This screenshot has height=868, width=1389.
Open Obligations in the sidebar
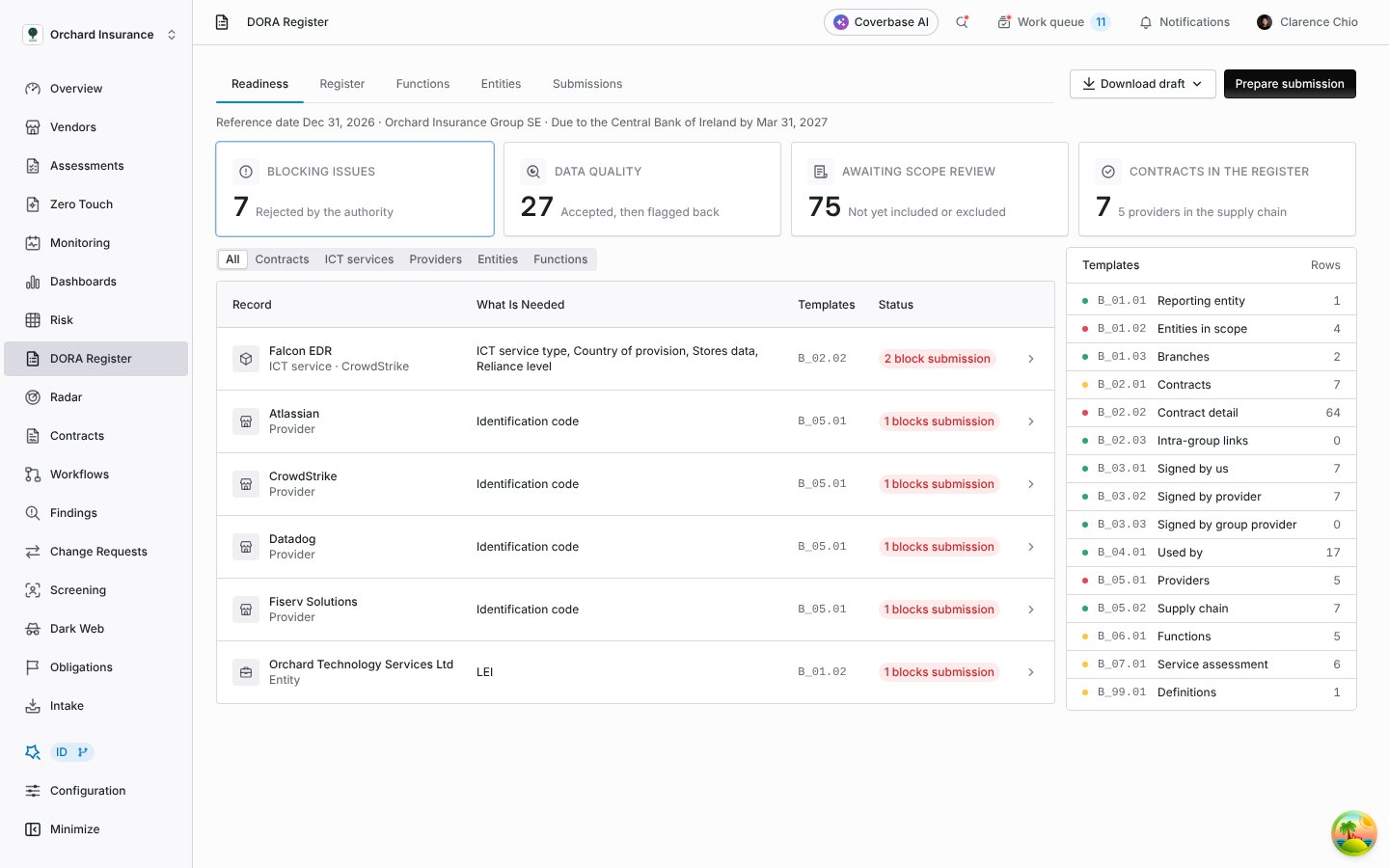(95, 667)
